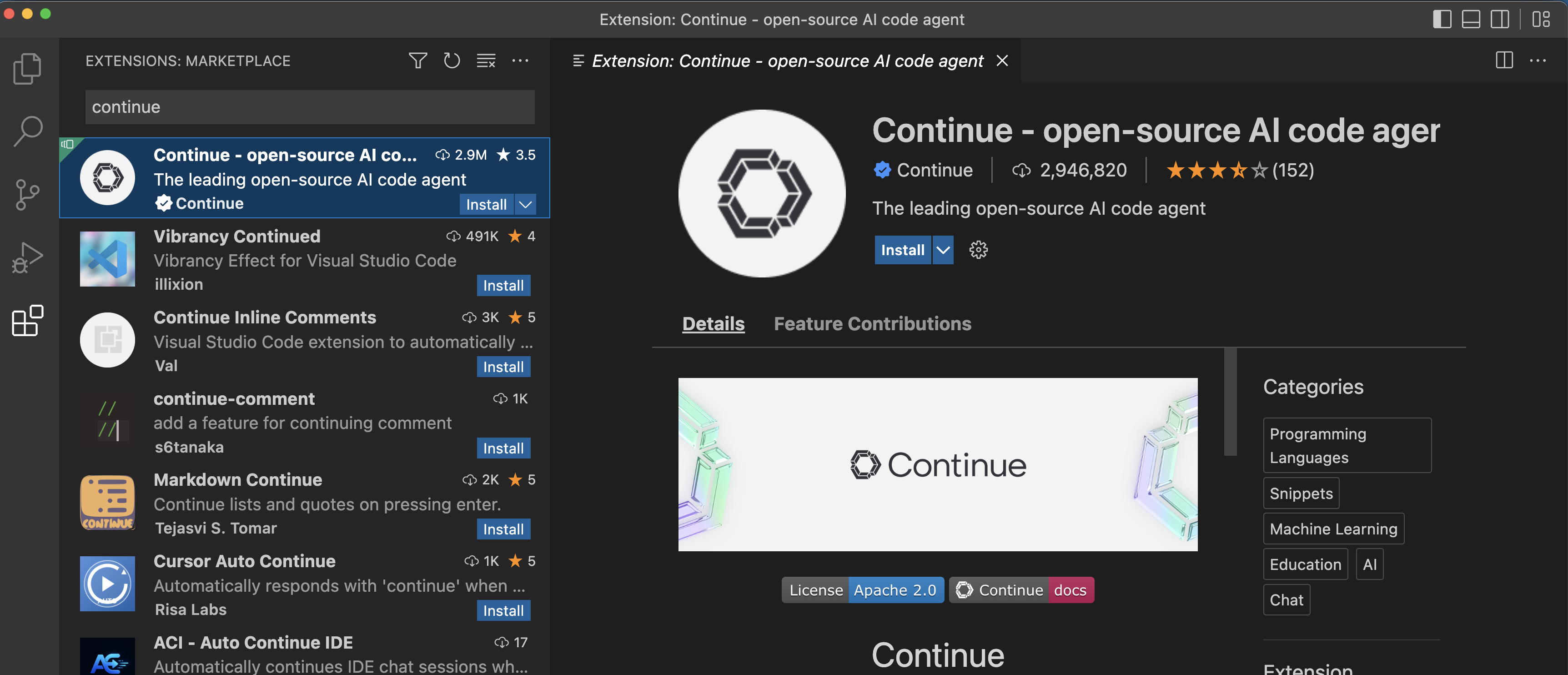Open Extensions panel more actions menu
The height and width of the screenshot is (675, 1568).
point(520,61)
